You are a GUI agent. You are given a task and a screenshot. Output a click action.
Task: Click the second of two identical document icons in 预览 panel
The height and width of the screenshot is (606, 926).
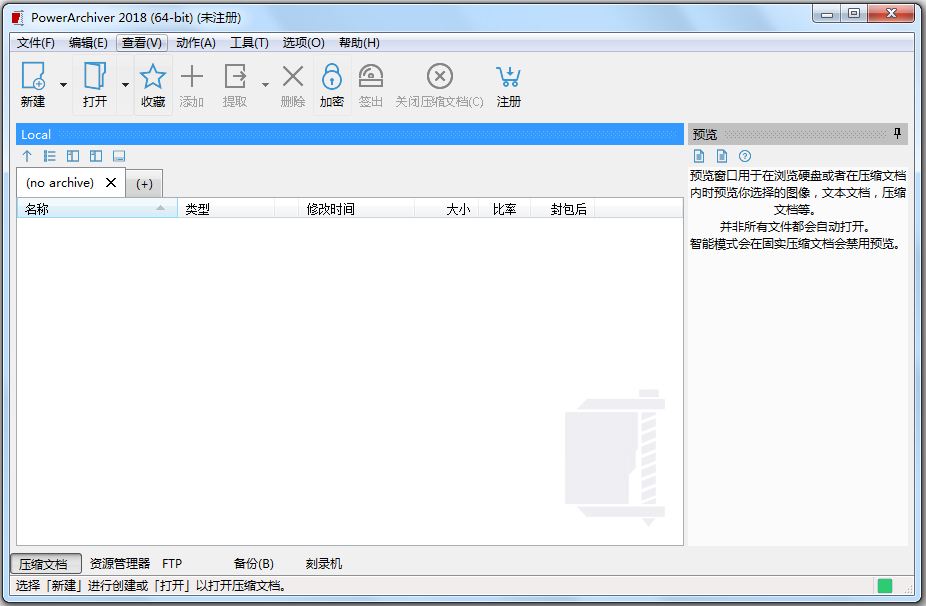(x=722, y=156)
